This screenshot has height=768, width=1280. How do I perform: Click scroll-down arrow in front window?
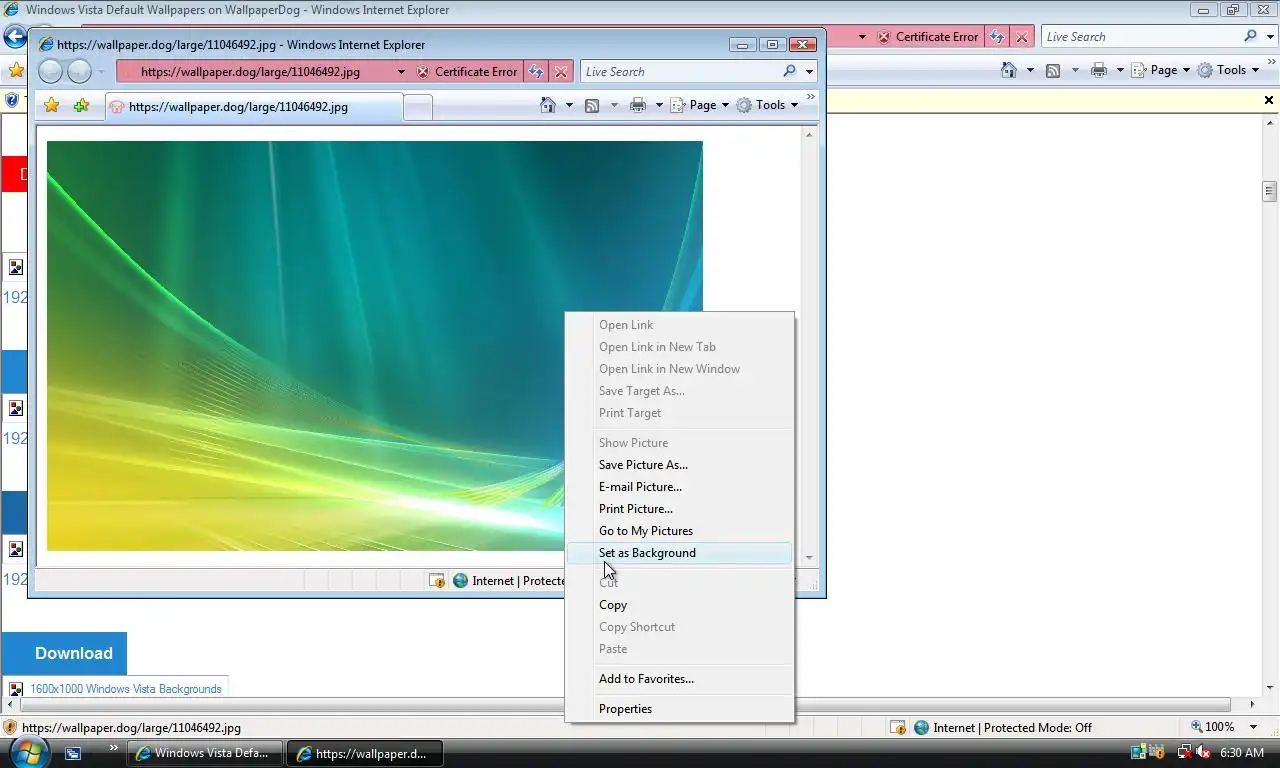pyautogui.click(x=809, y=558)
